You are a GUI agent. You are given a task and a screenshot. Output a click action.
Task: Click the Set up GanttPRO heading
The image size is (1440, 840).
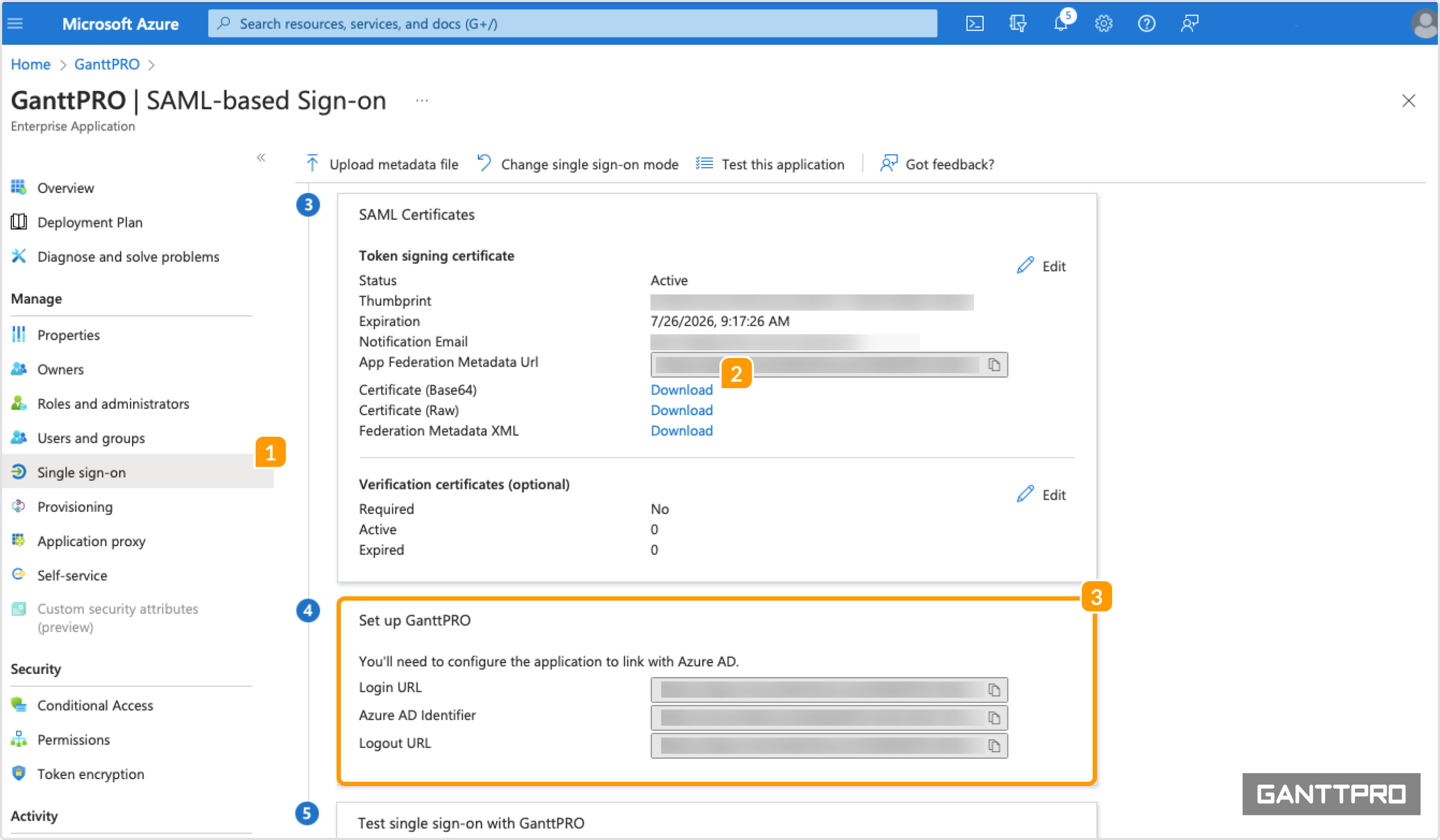coord(414,620)
